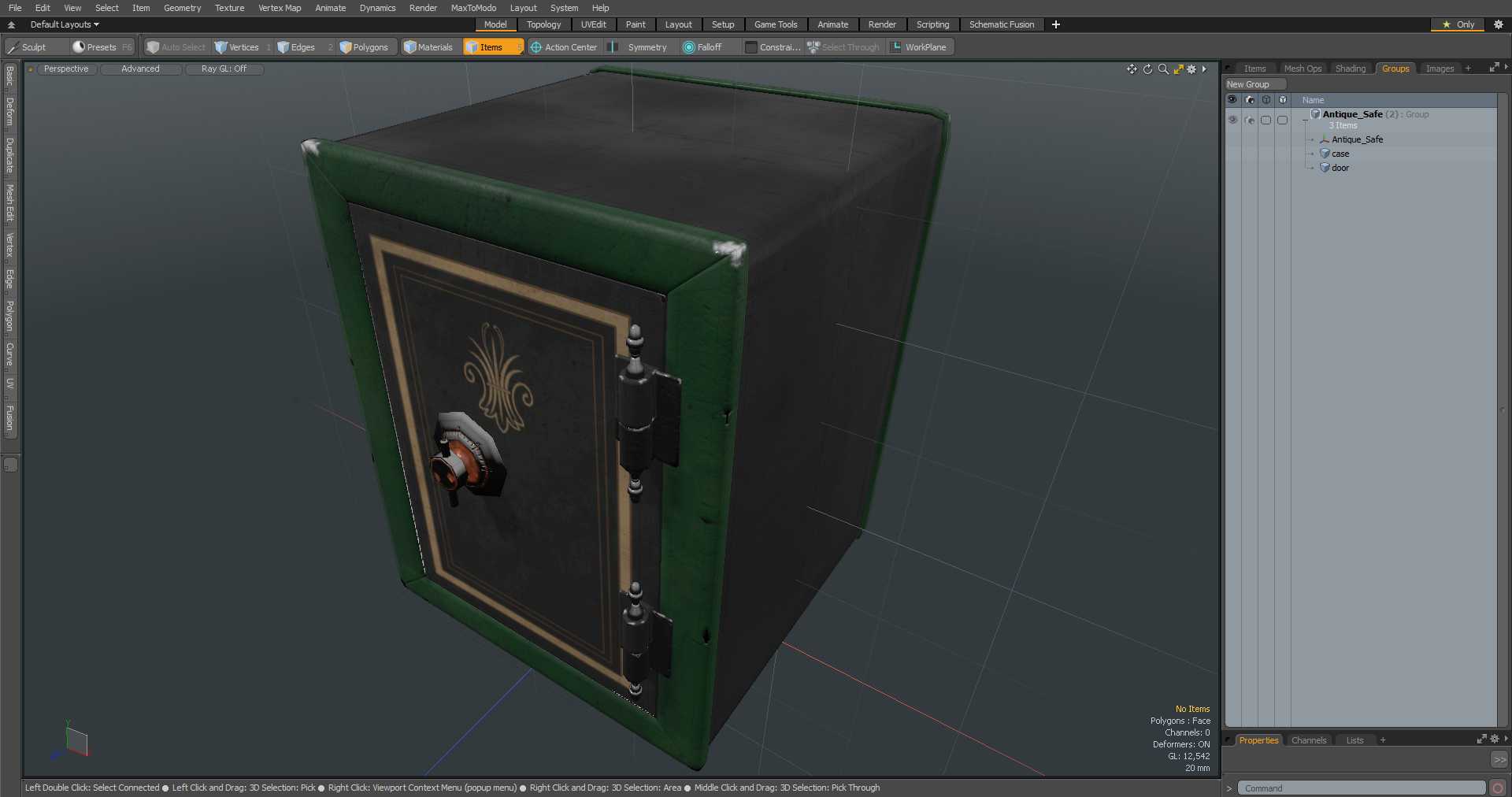Image resolution: width=1512 pixels, height=797 pixels.
Task: Select the case mesh item
Action: click(1340, 154)
